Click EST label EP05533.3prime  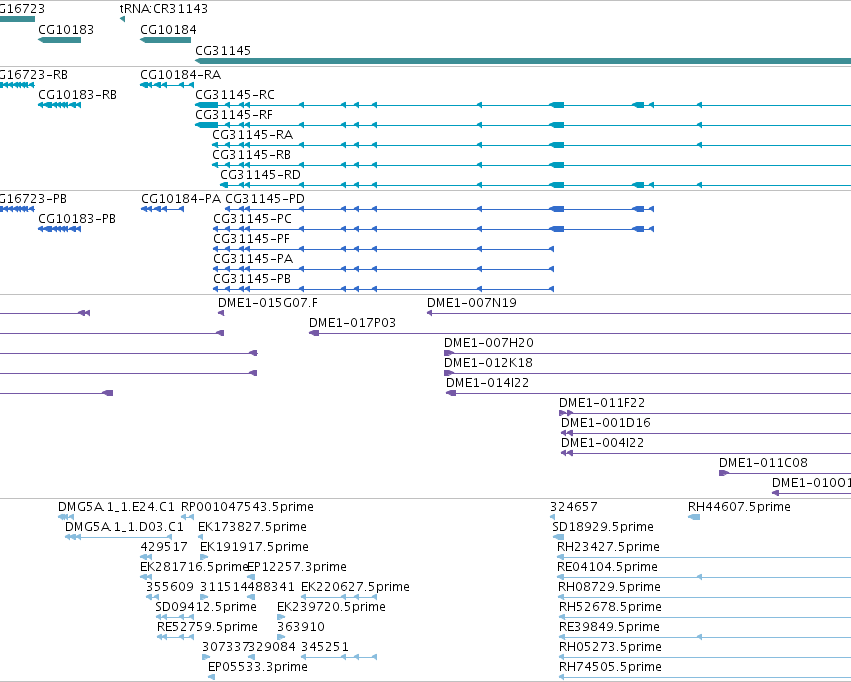click(258, 667)
